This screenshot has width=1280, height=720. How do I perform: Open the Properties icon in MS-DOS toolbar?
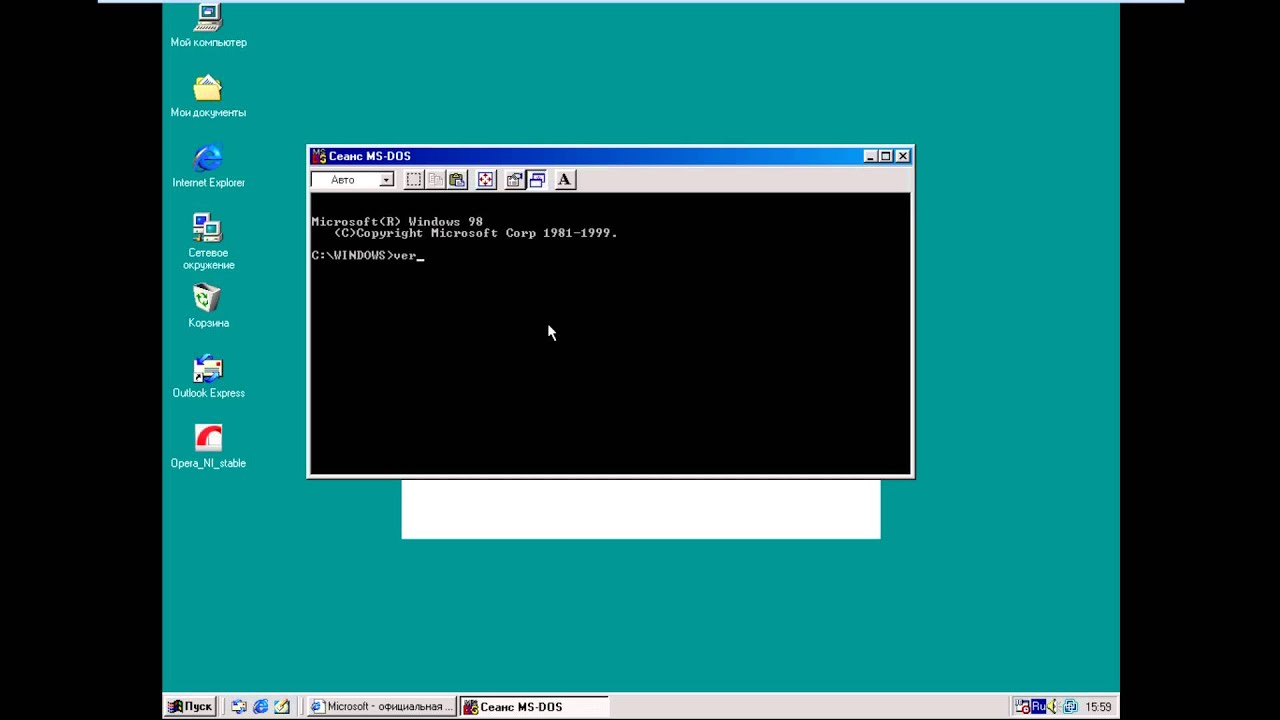click(x=515, y=180)
